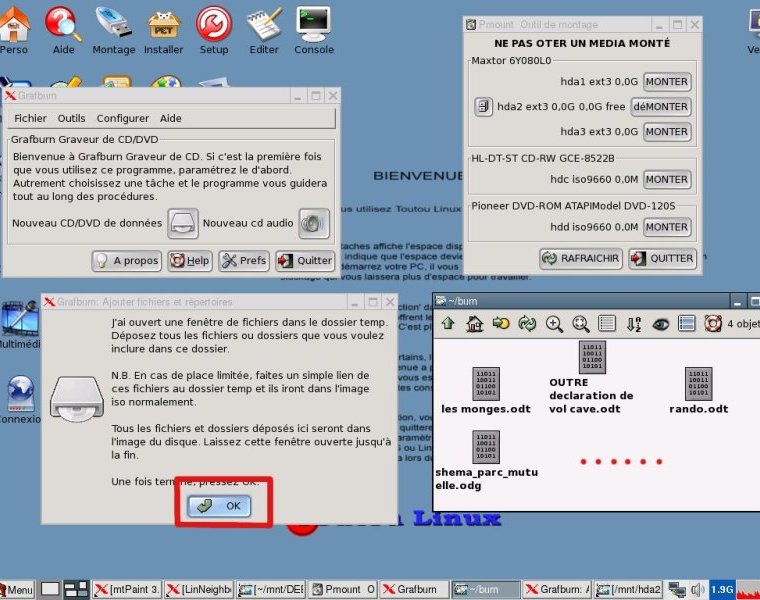760x600 pixels.
Task: Unmount hda2 with déMONTER button
Action: [x=660, y=106]
